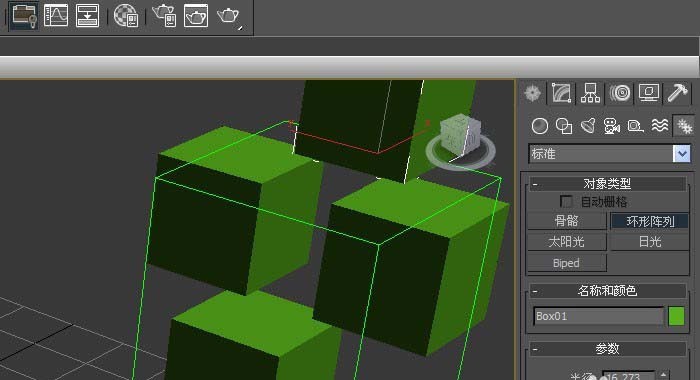Screen dimensions: 700x380
Task: Enable the 自动栅格 checkbox
Action: pyautogui.click(x=566, y=201)
